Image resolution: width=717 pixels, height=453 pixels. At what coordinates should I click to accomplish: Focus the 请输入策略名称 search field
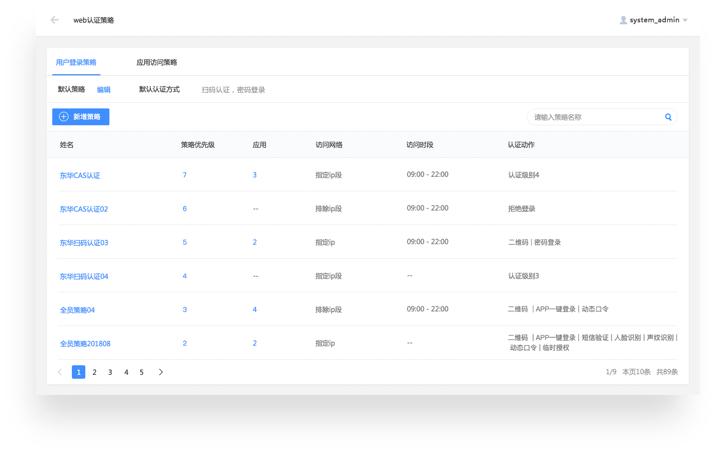[x=595, y=117]
